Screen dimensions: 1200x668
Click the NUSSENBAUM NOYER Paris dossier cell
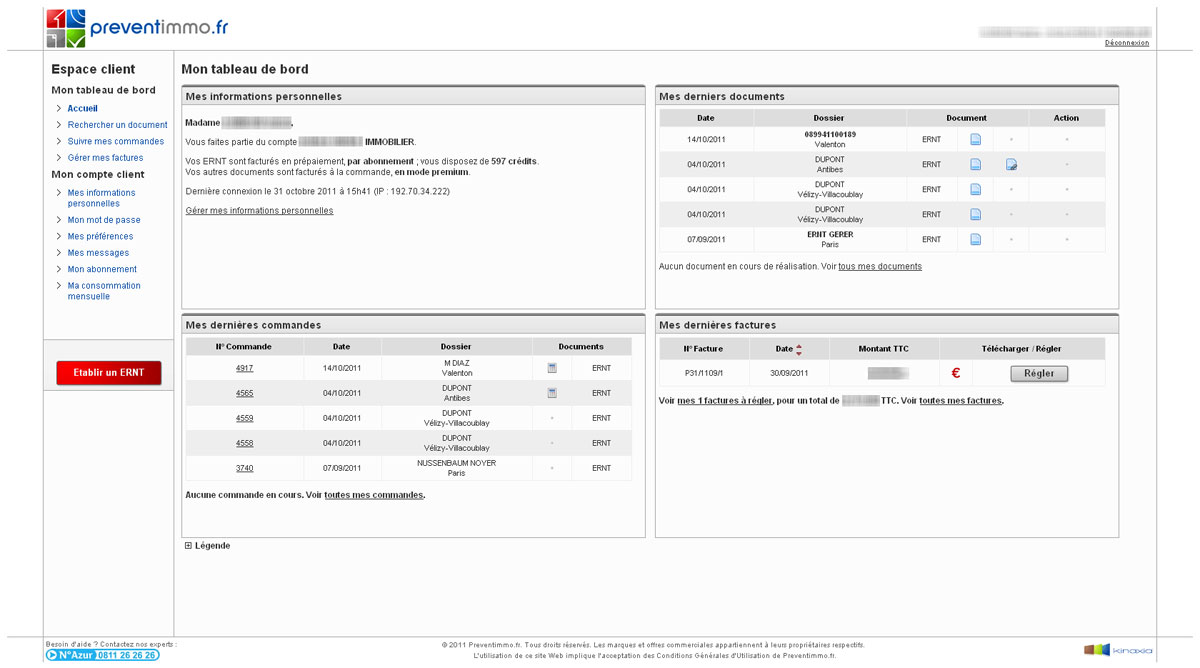pyautogui.click(x=456, y=468)
